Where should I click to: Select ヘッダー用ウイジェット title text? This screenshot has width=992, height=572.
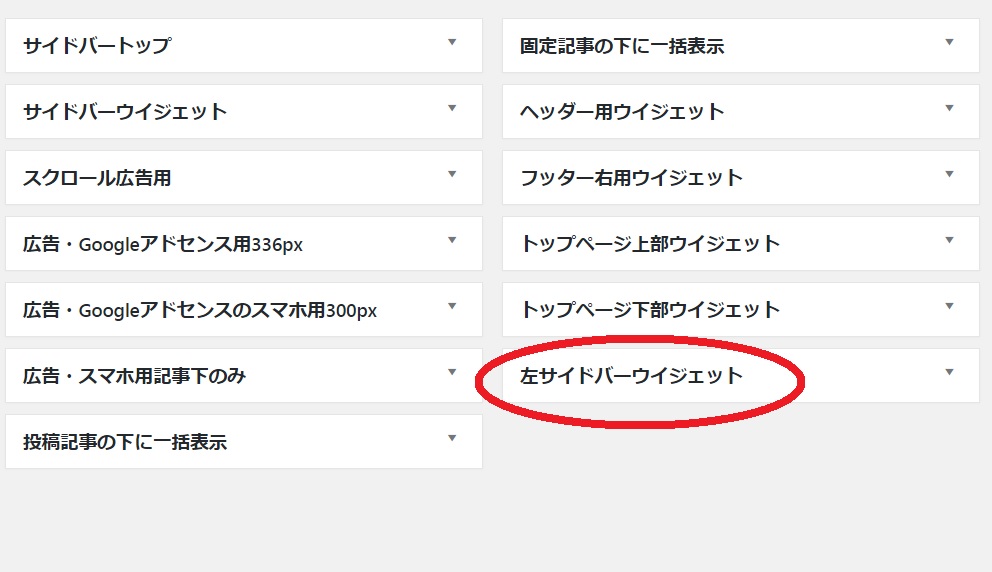pos(622,112)
